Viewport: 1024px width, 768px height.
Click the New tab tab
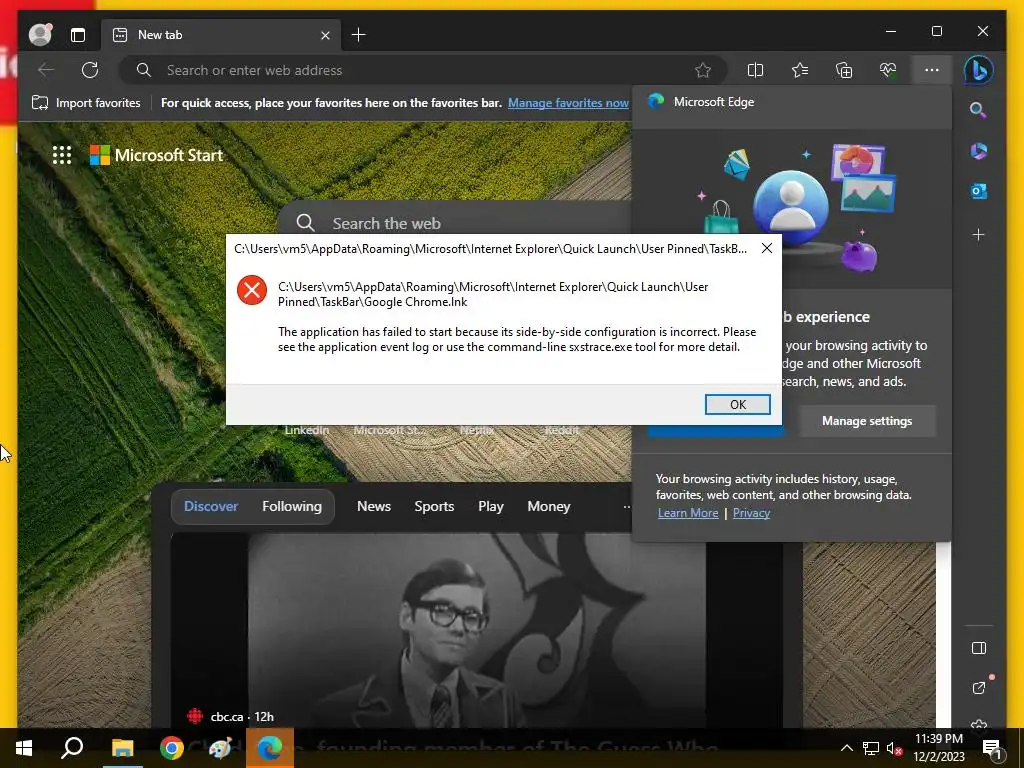221,35
